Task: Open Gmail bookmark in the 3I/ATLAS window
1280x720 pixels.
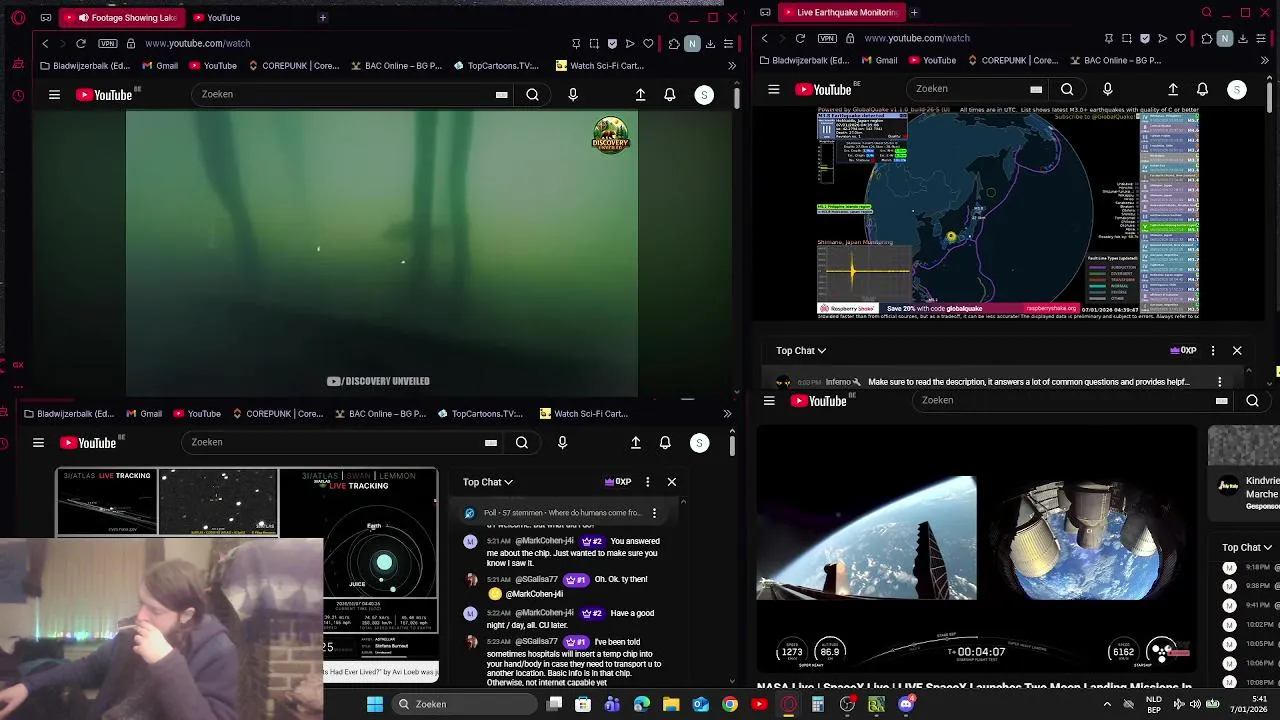Action: 143,413
